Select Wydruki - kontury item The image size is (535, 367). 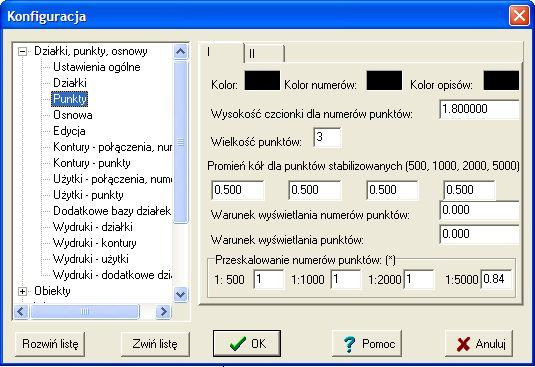tap(95, 243)
